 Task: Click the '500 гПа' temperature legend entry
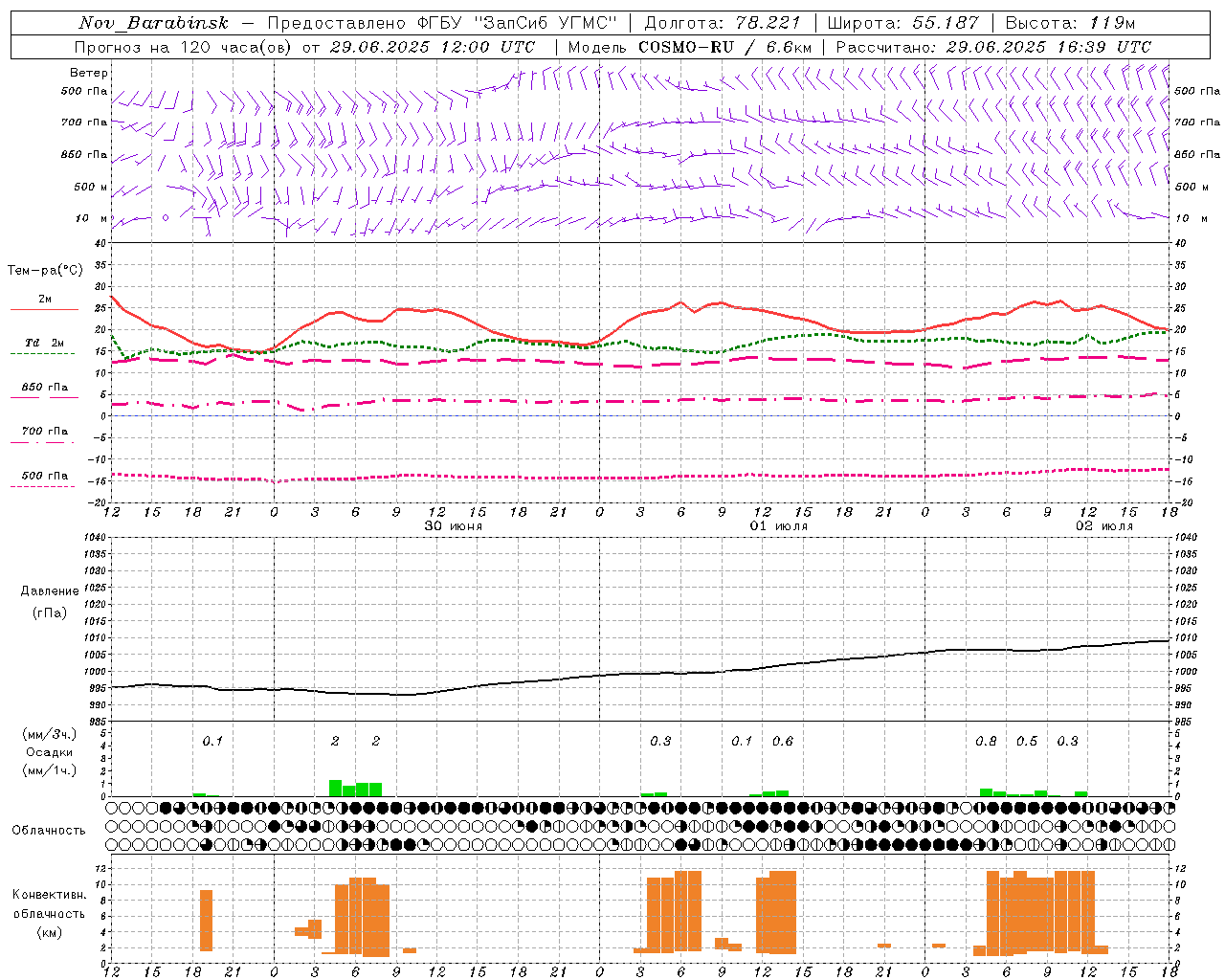(44, 476)
